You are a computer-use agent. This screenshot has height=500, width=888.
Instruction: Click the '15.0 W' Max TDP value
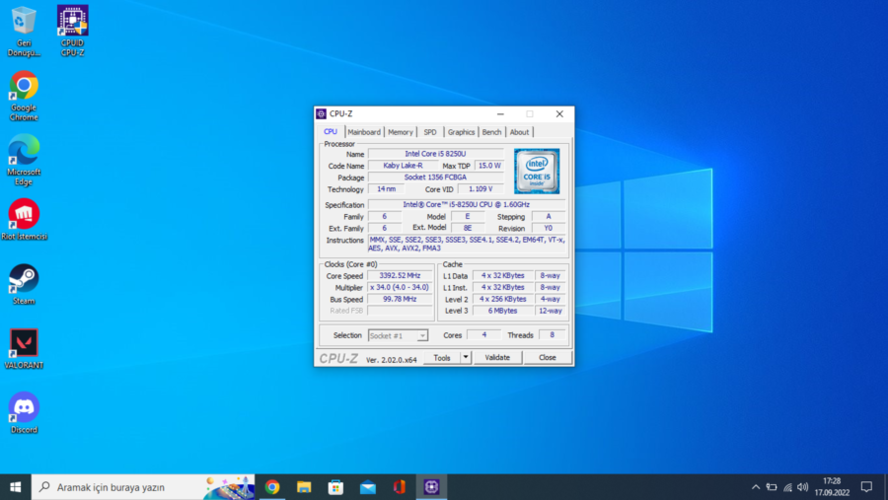pos(489,165)
